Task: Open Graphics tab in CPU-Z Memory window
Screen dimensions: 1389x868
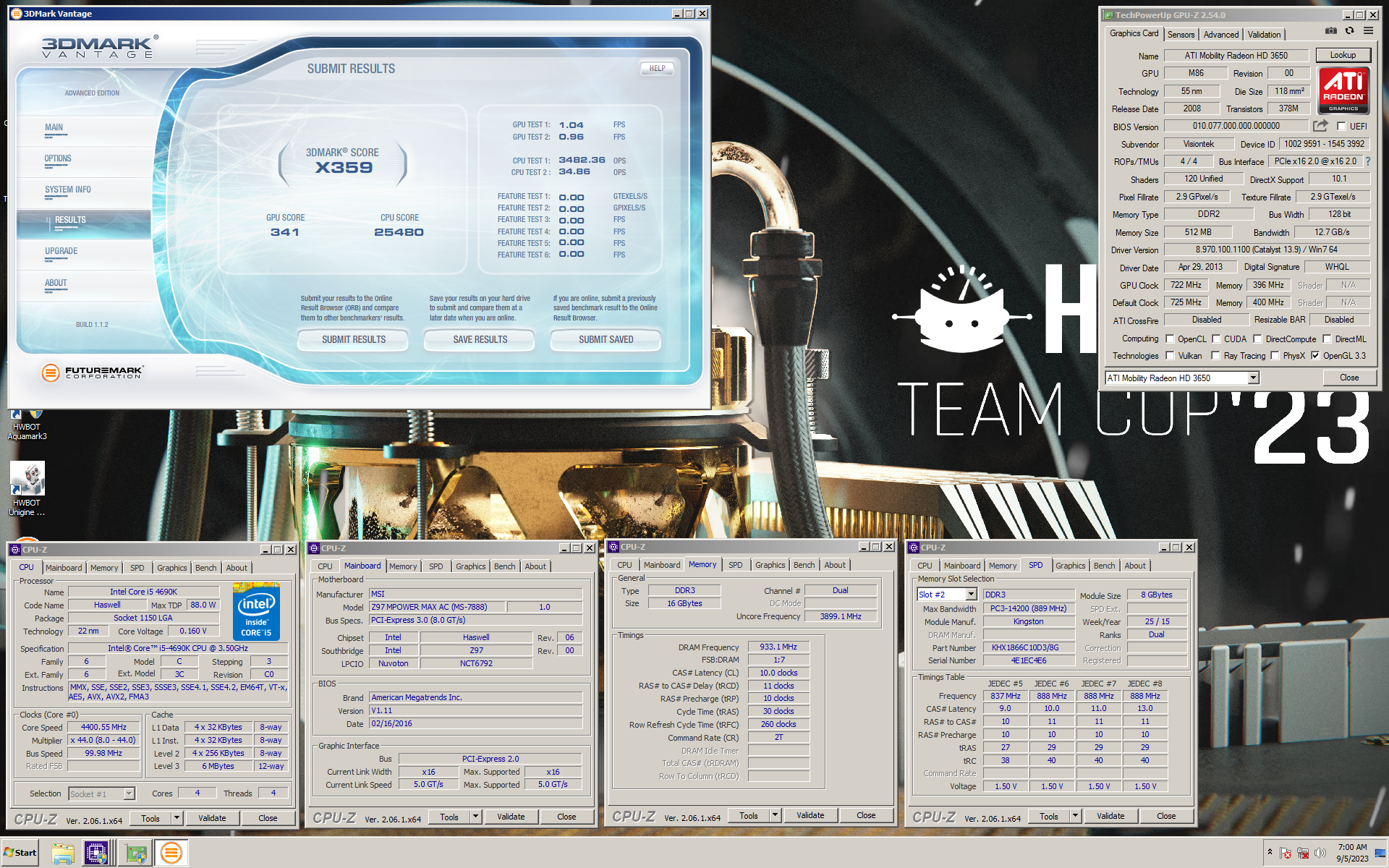Action: tap(770, 565)
